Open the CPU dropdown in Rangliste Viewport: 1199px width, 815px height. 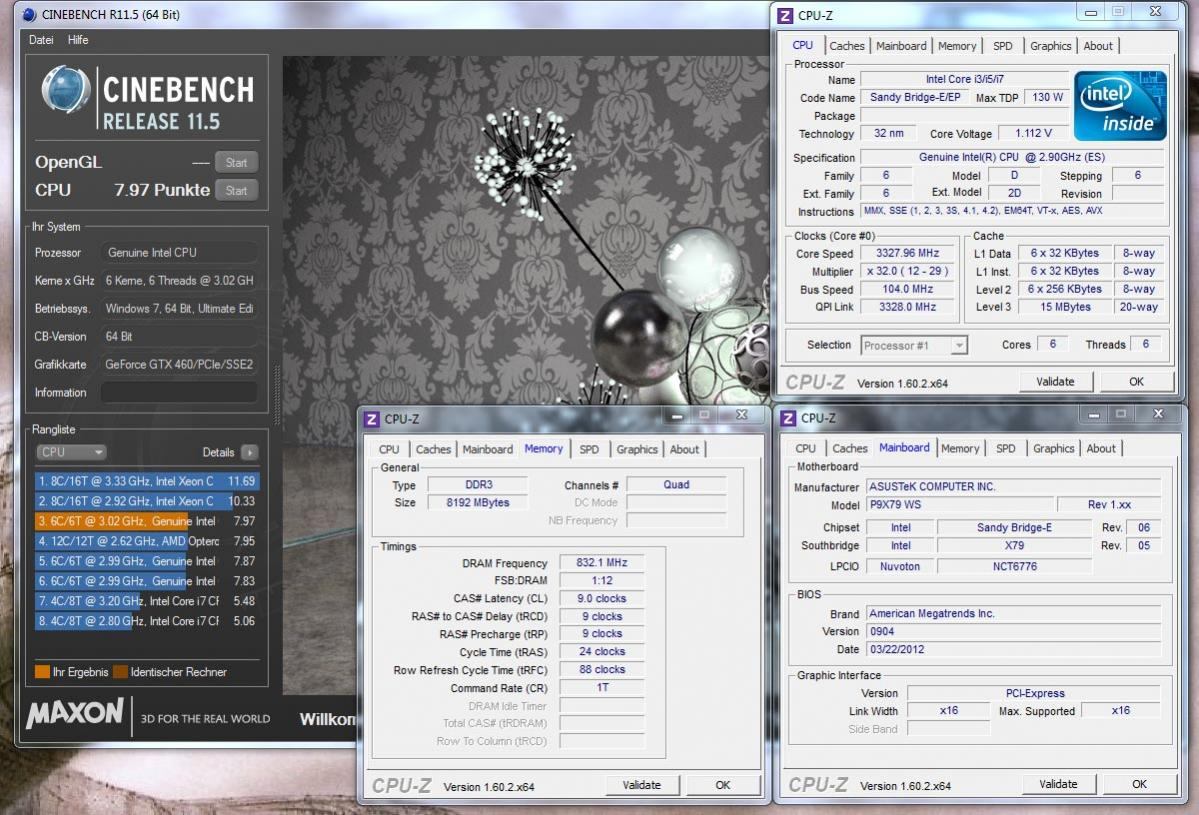coord(71,452)
